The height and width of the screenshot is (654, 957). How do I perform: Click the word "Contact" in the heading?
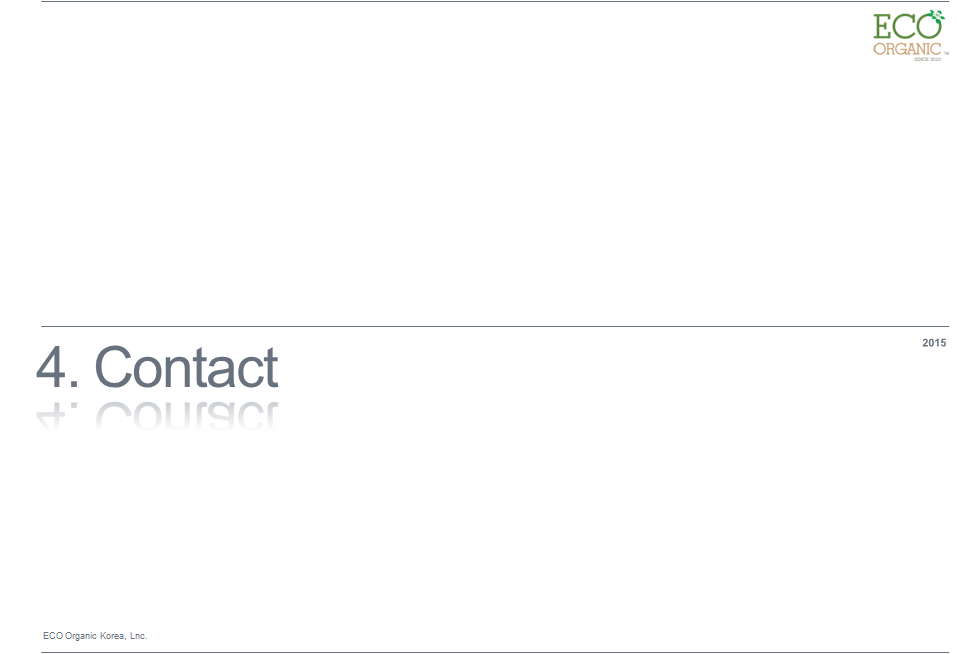(x=187, y=367)
